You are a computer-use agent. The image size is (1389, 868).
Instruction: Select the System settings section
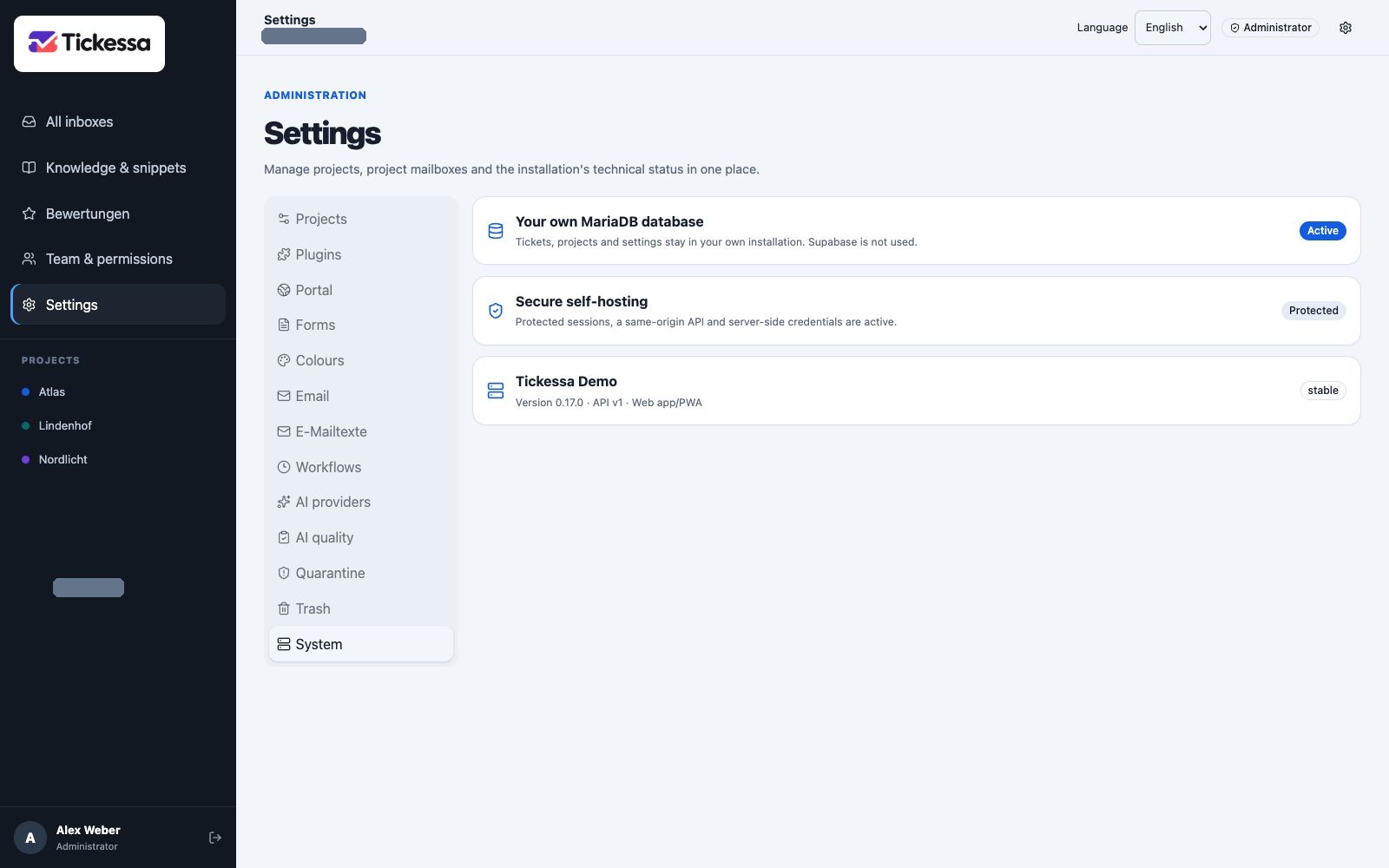click(x=361, y=644)
